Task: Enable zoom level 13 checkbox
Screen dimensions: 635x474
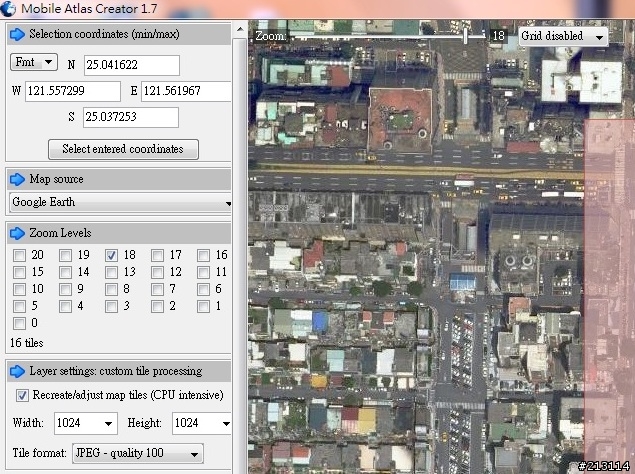Action: coord(111,272)
